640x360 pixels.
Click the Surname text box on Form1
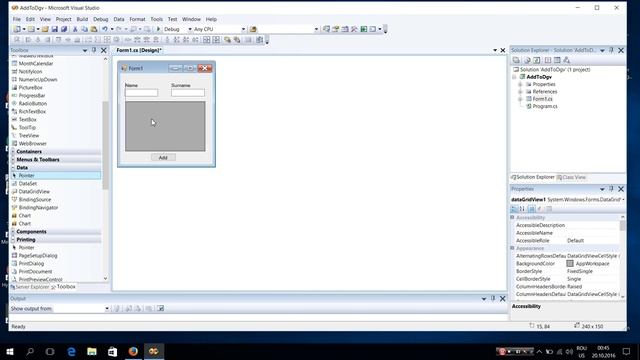(x=188, y=93)
